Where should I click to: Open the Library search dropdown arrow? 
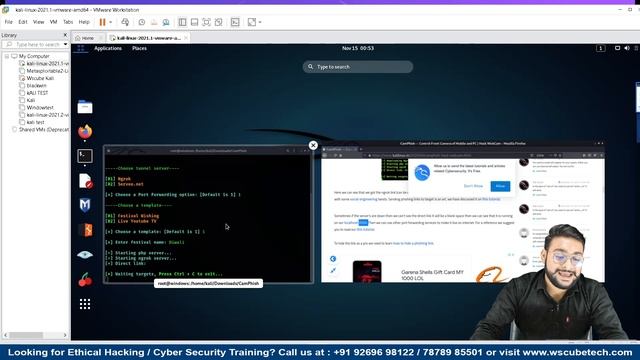(65, 44)
